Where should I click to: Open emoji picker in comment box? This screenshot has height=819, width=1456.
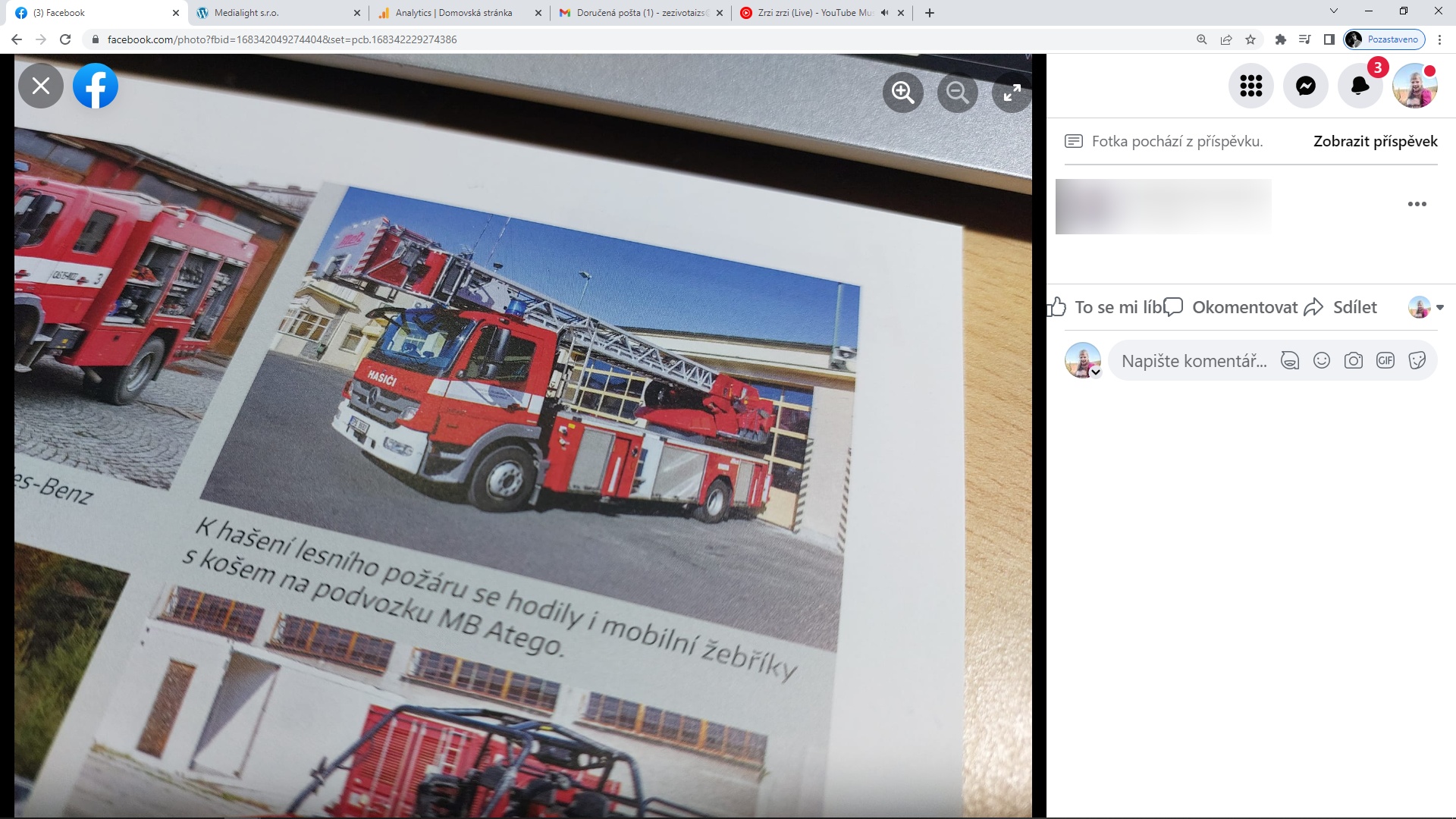[x=1322, y=361]
